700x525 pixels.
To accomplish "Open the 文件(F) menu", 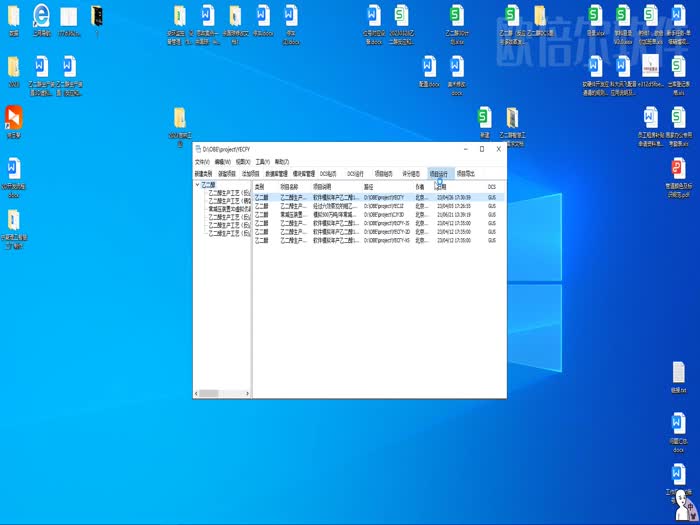I will 202,161.
